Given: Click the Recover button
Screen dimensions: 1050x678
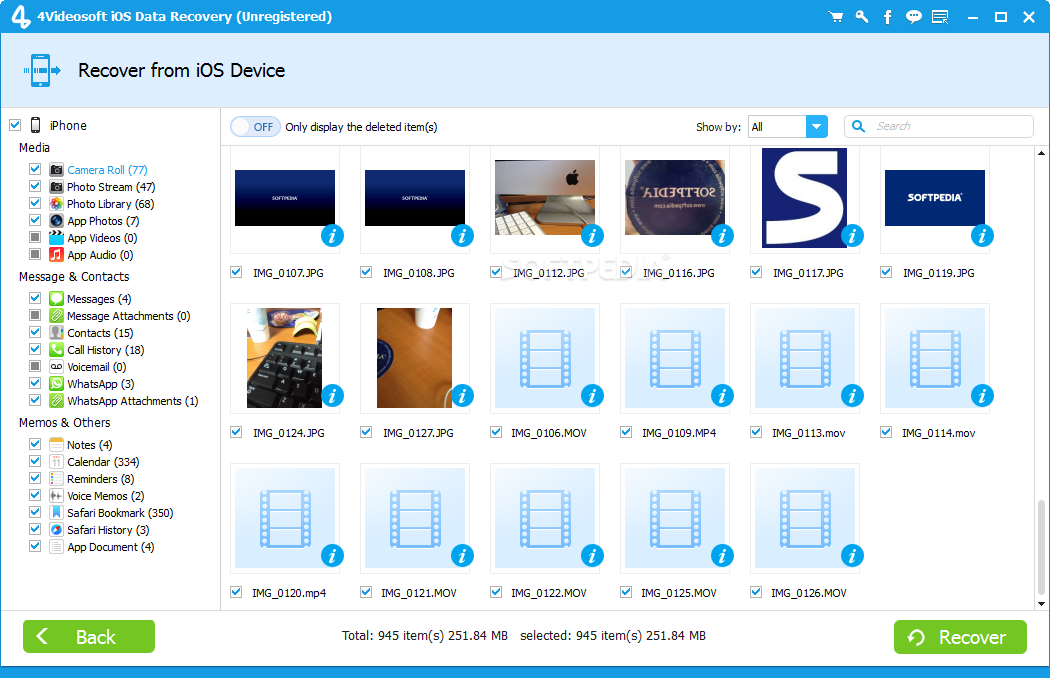Looking at the screenshot, I should point(960,636).
